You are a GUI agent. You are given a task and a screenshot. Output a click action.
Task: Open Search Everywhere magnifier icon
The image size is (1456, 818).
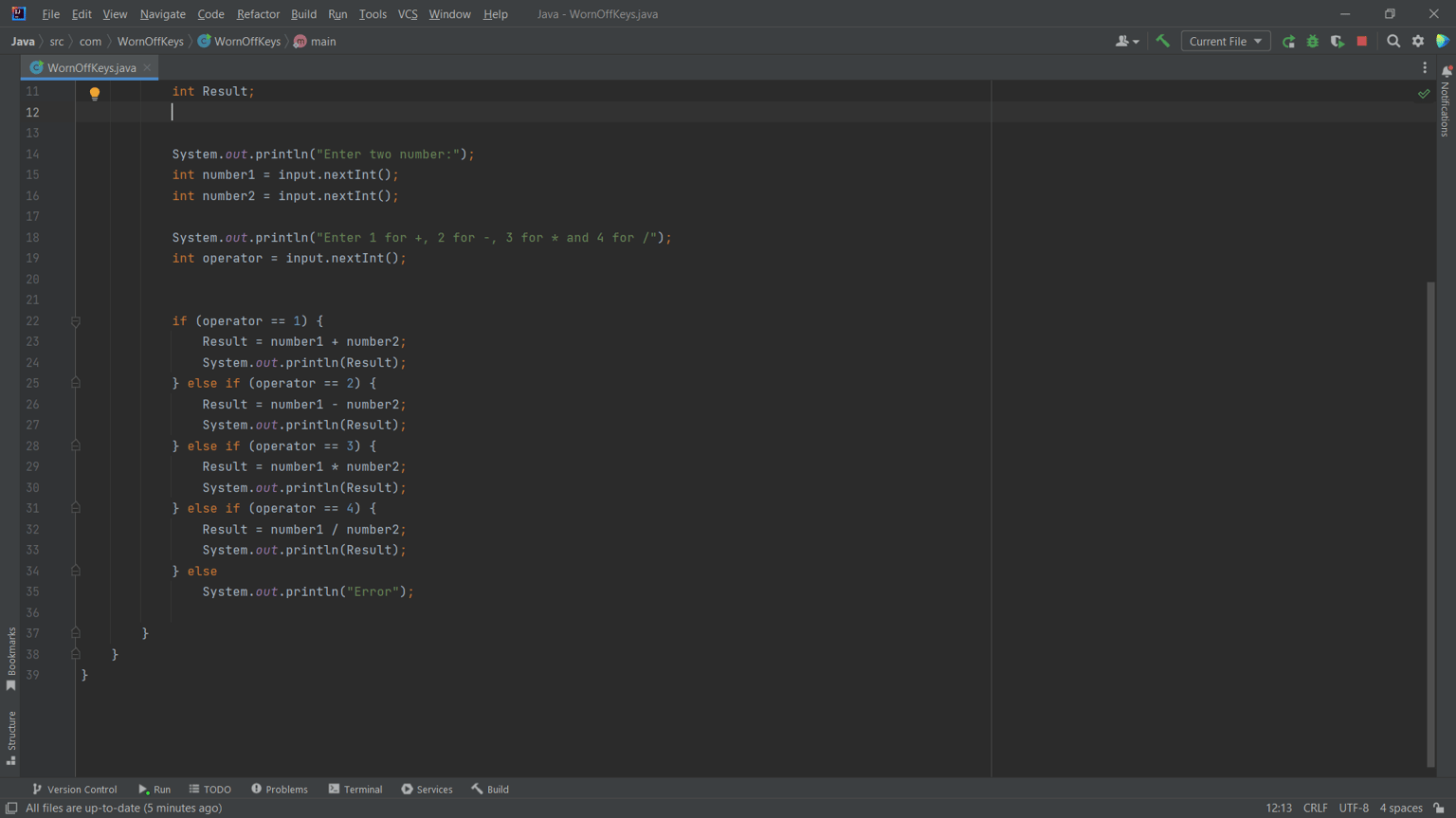(1393, 41)
